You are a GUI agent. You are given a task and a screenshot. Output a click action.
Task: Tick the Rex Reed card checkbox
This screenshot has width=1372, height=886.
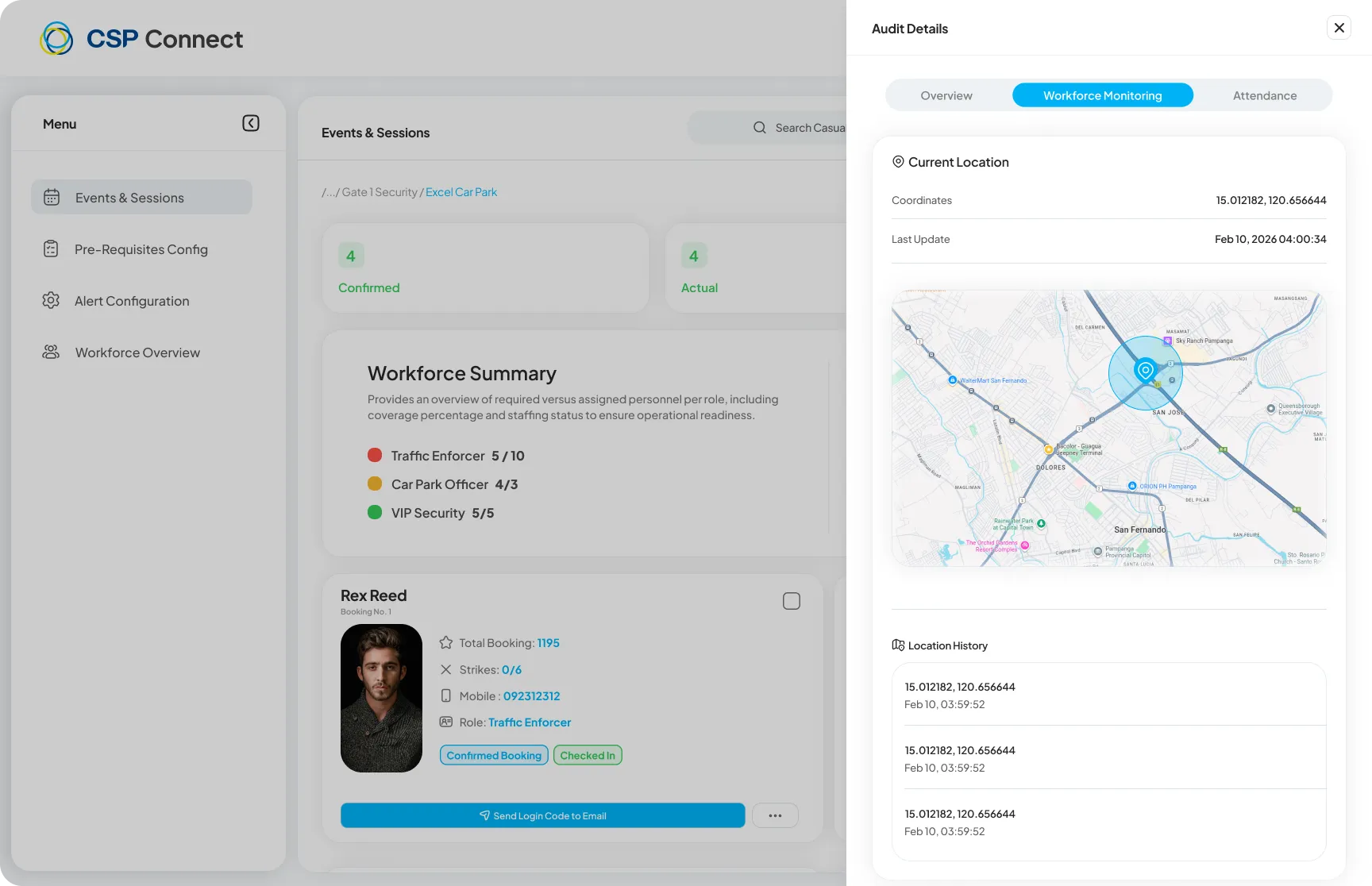(792, 601)
